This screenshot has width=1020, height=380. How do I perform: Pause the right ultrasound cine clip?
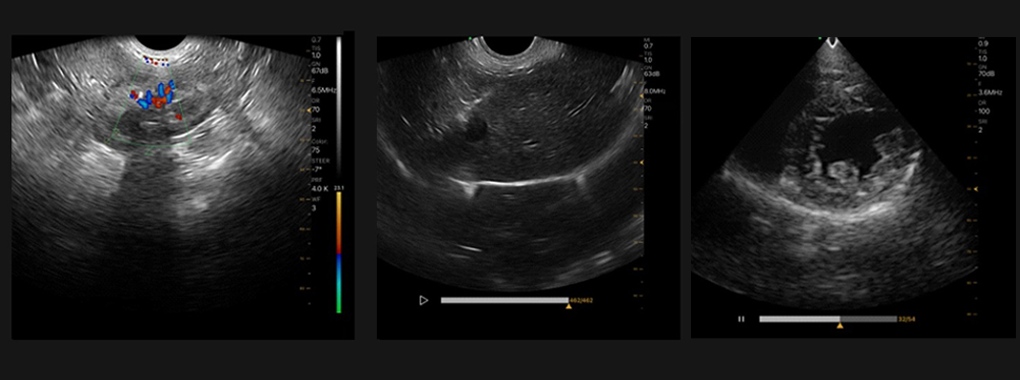(x=741, y=319)
